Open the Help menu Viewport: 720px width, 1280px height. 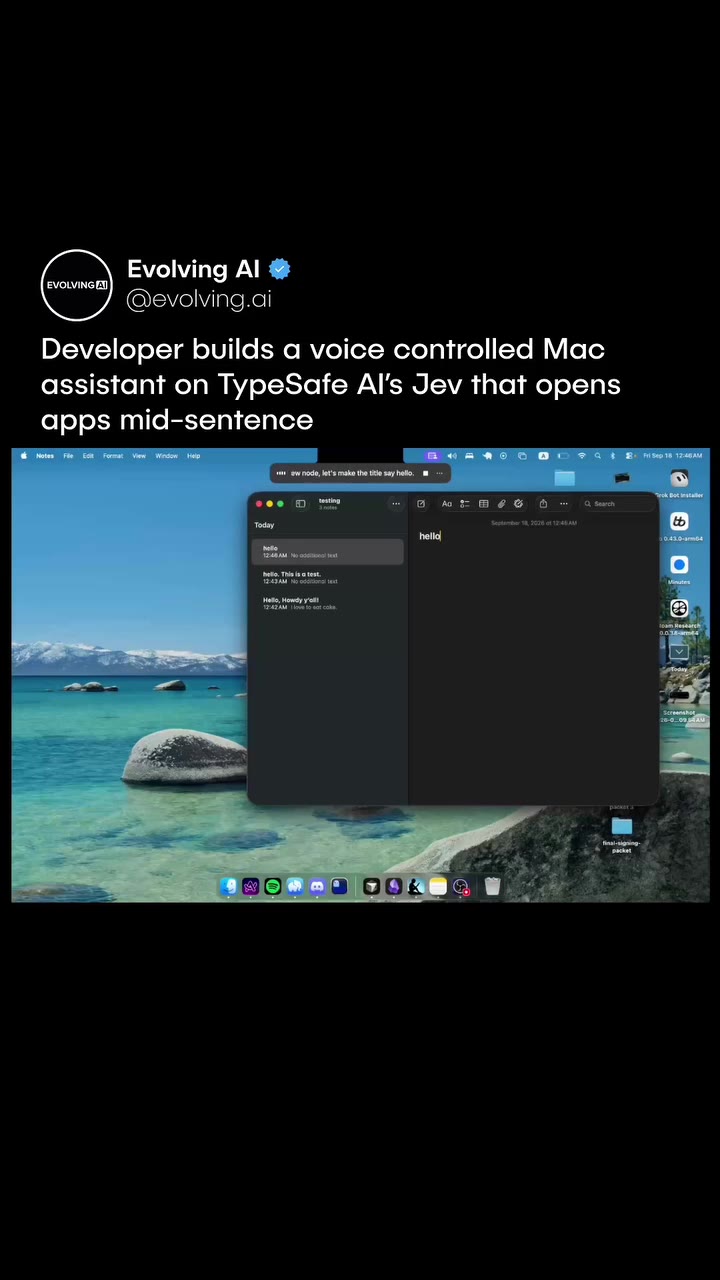click(194, 456)
